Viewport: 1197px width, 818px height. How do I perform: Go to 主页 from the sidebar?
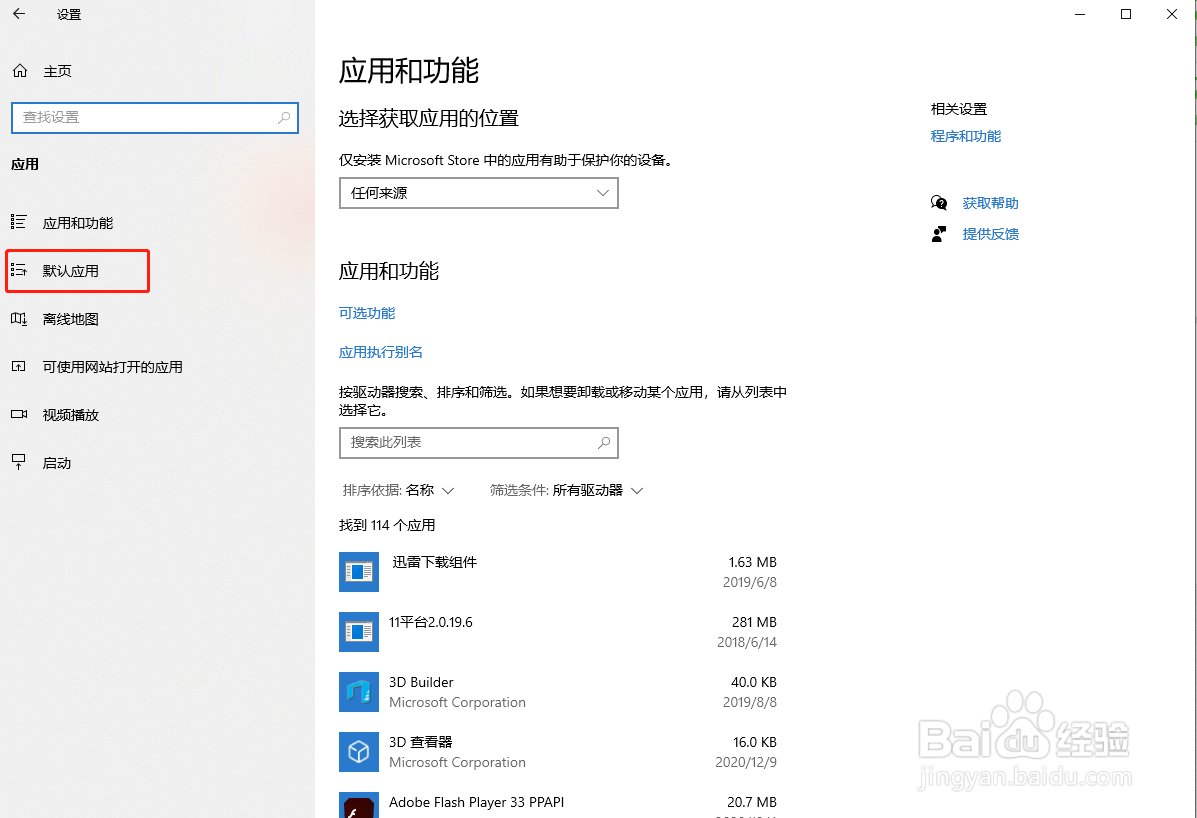20,70
